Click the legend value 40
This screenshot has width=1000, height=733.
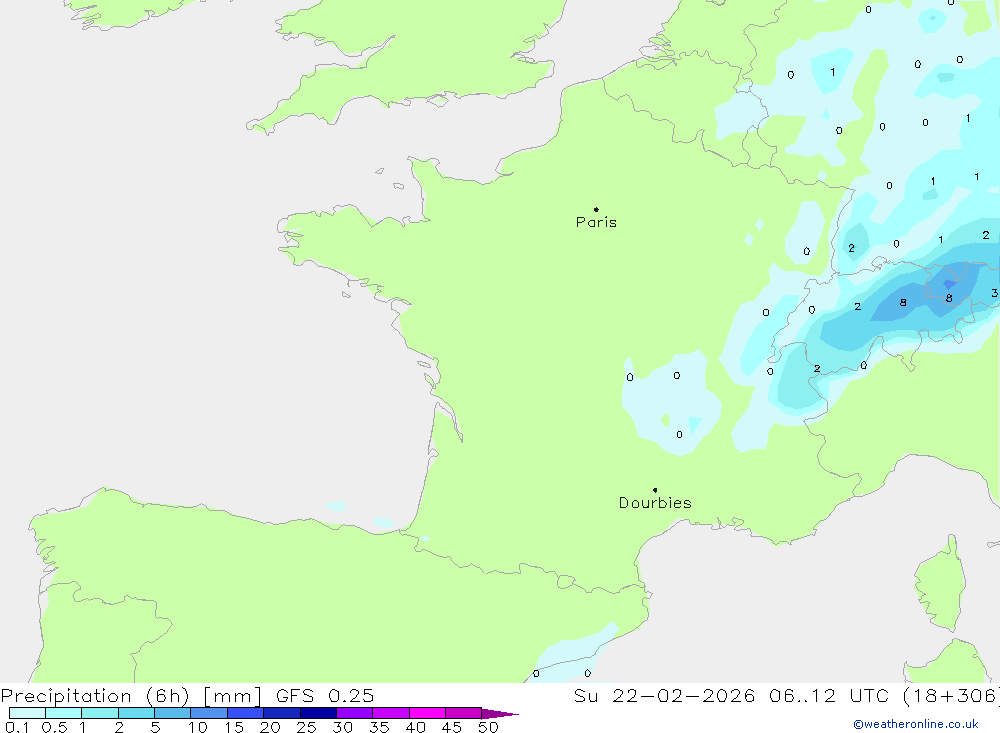click(416, 727)
